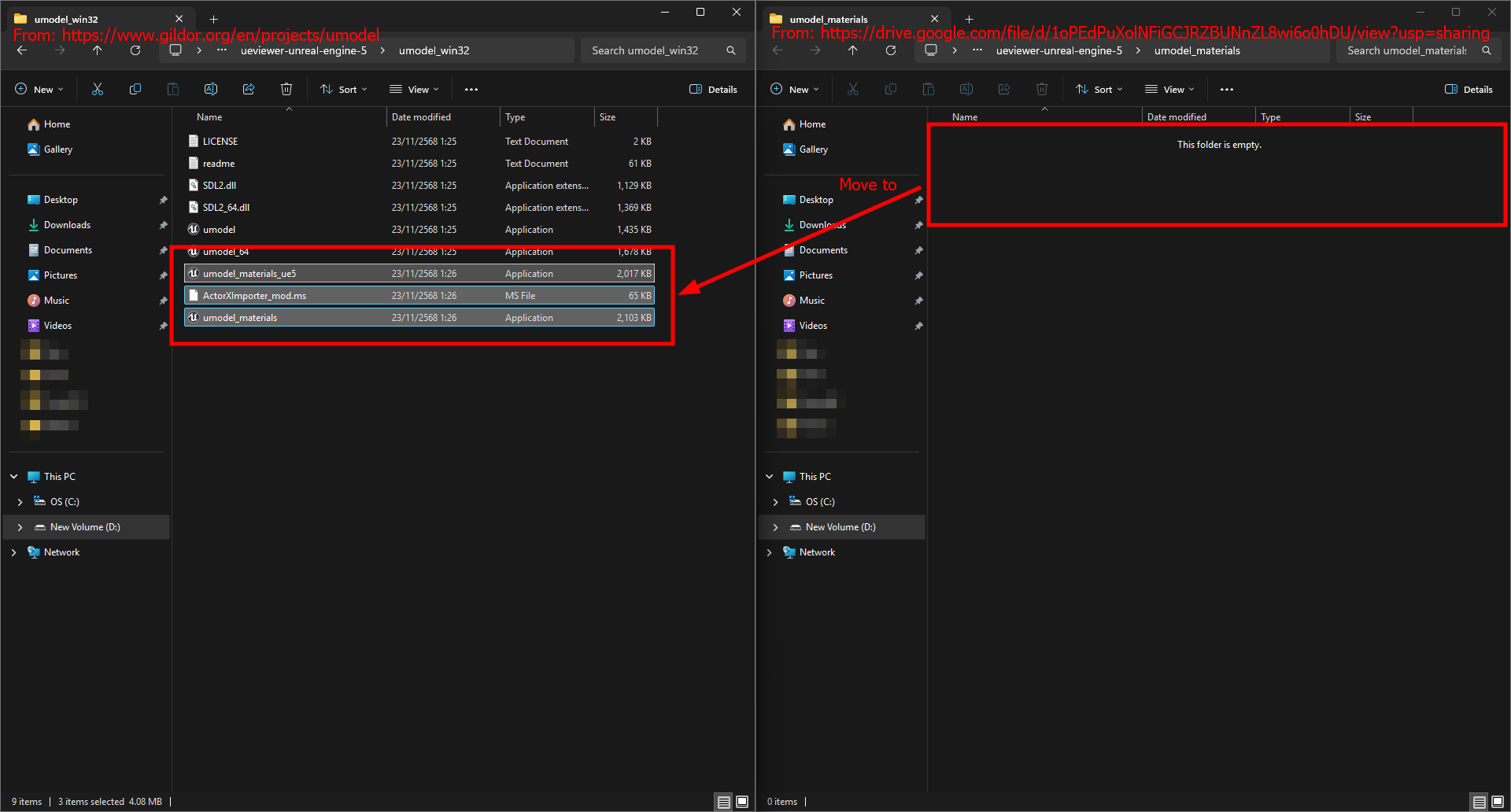Select the ActorXImporter_mod.ms file
The image size is (1511, 812).
point(253,295)
